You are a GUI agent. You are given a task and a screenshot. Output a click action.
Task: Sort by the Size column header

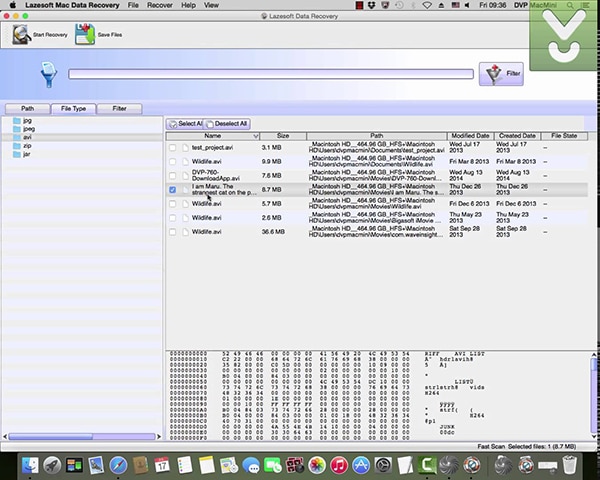coord(283,136)
